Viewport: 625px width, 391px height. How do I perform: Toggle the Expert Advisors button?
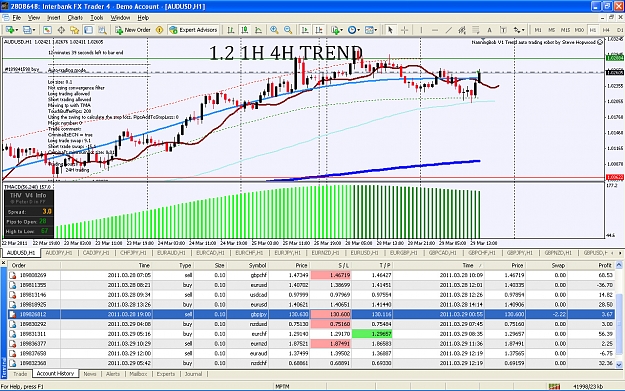coord(193,30)
